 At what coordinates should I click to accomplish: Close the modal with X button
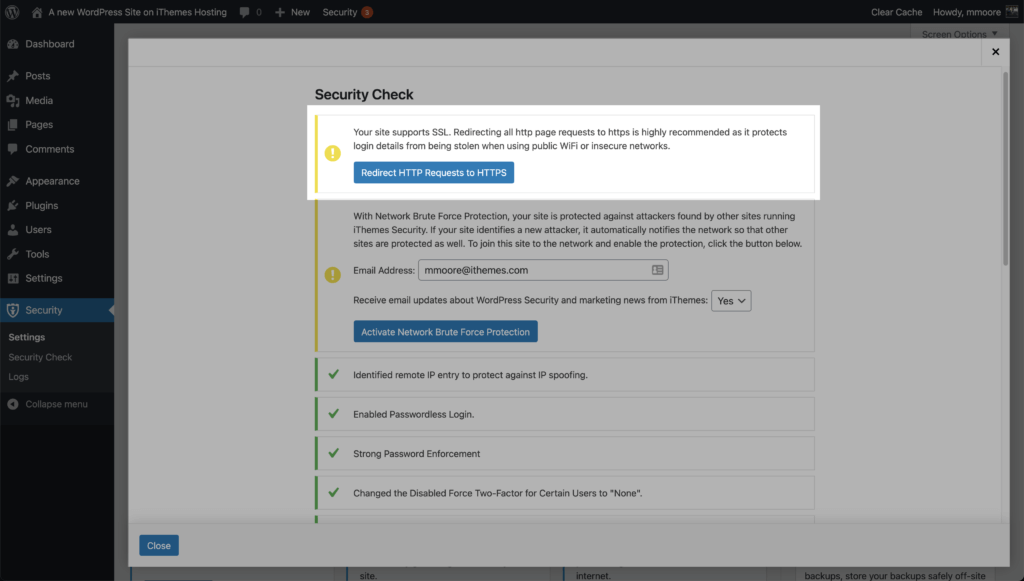[995, 52]
